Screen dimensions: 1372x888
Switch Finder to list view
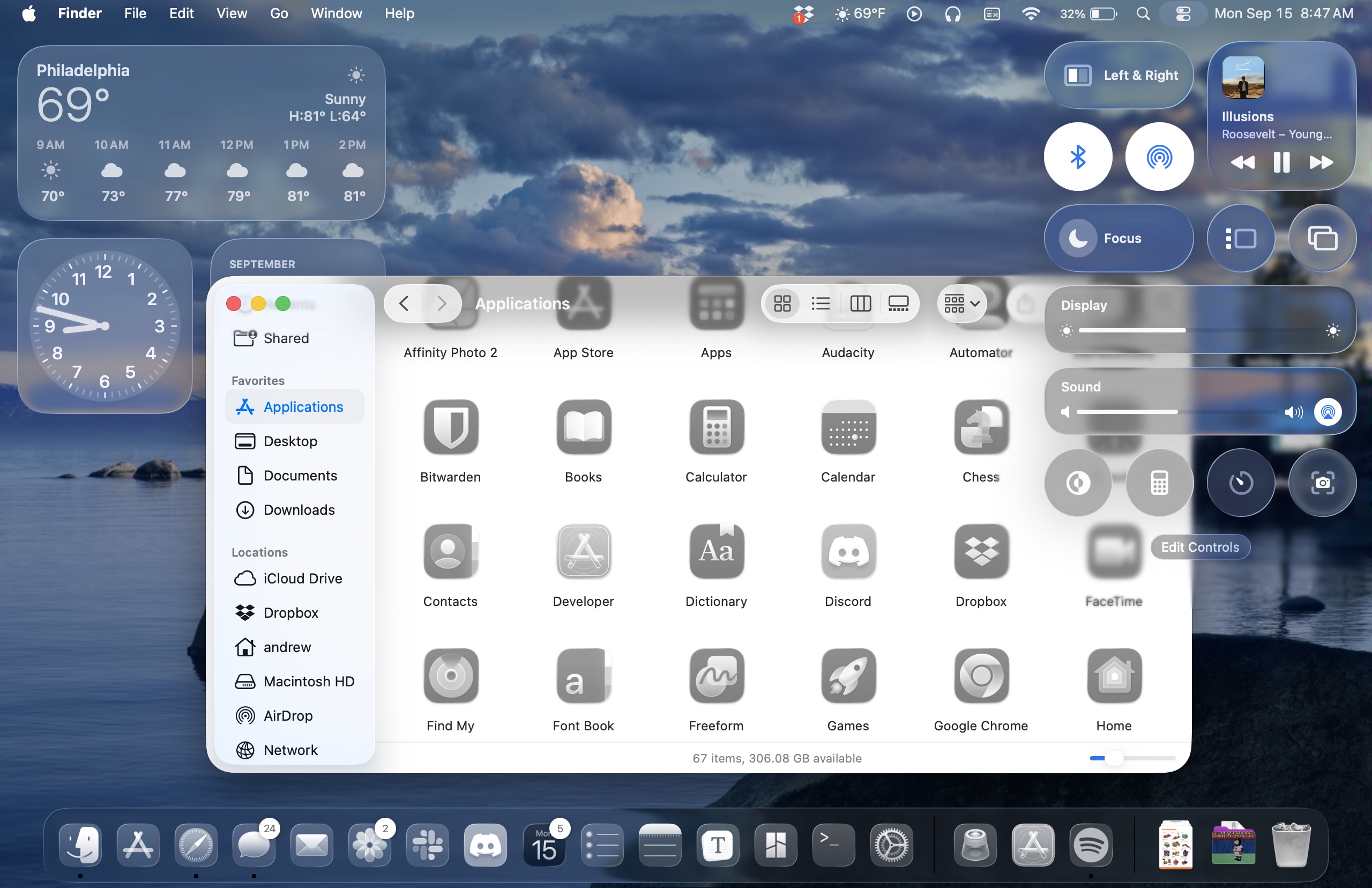click(820, 304)
